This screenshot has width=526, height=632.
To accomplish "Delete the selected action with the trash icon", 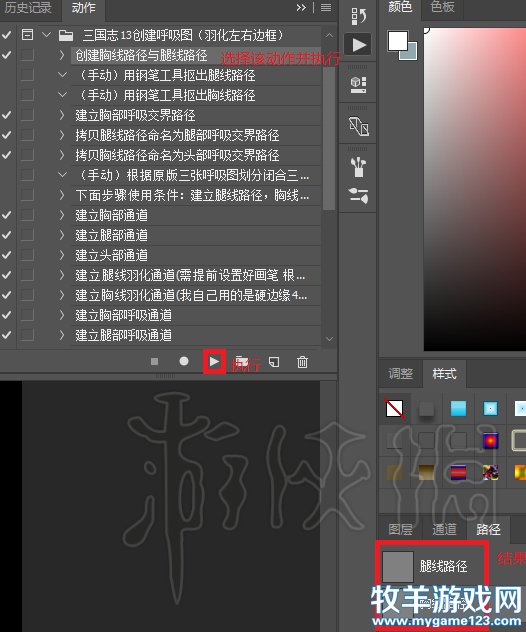I will [302, 362].
